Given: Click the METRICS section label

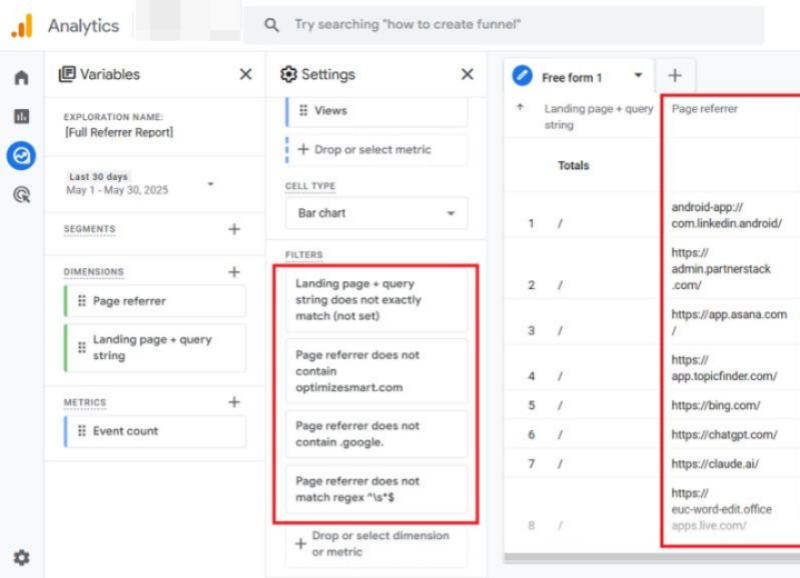Looking at the screenshot, I should pos(85,403).
